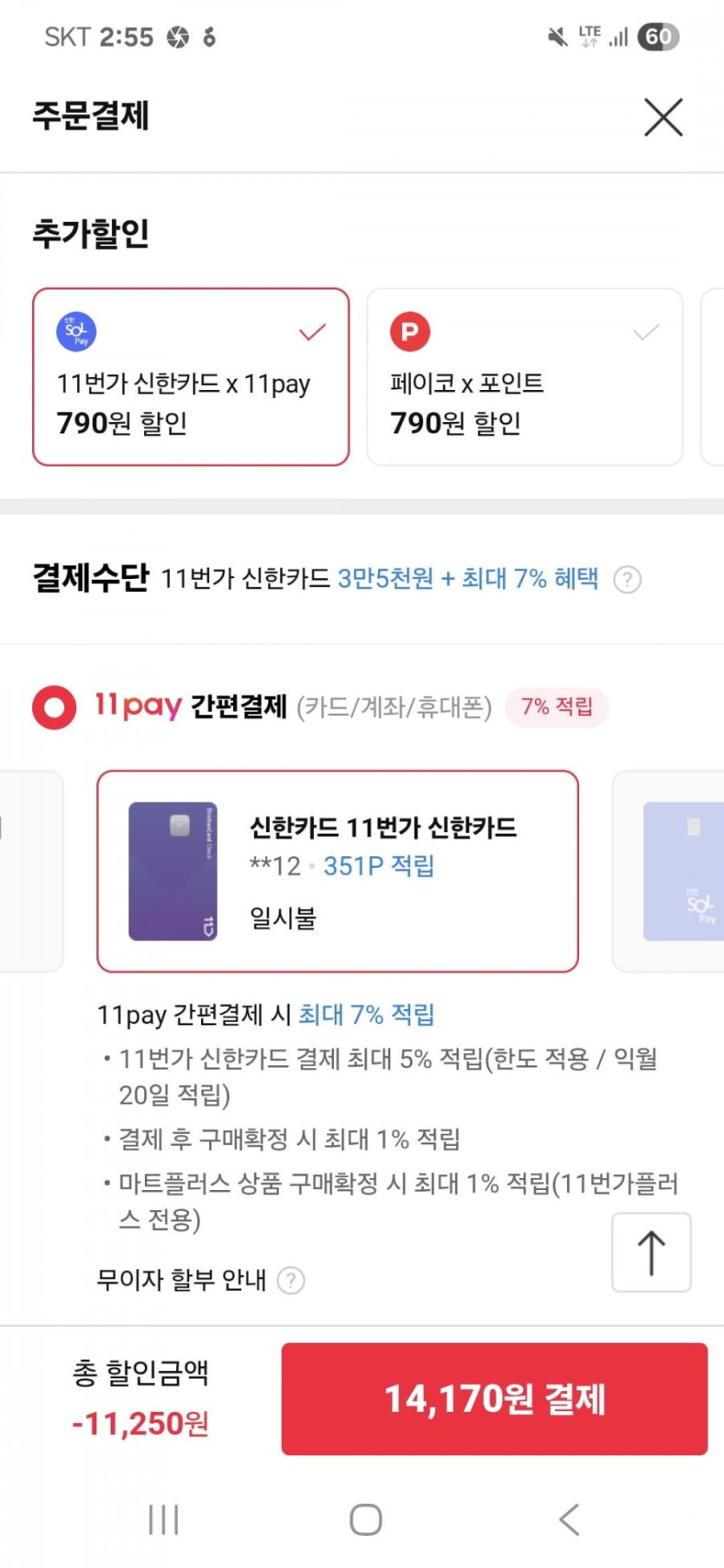Image resolution: width=724 pixels, height=1568 pixels.
Task: Open help icon next to 결제수단 benefits
Action: [627, 579]
